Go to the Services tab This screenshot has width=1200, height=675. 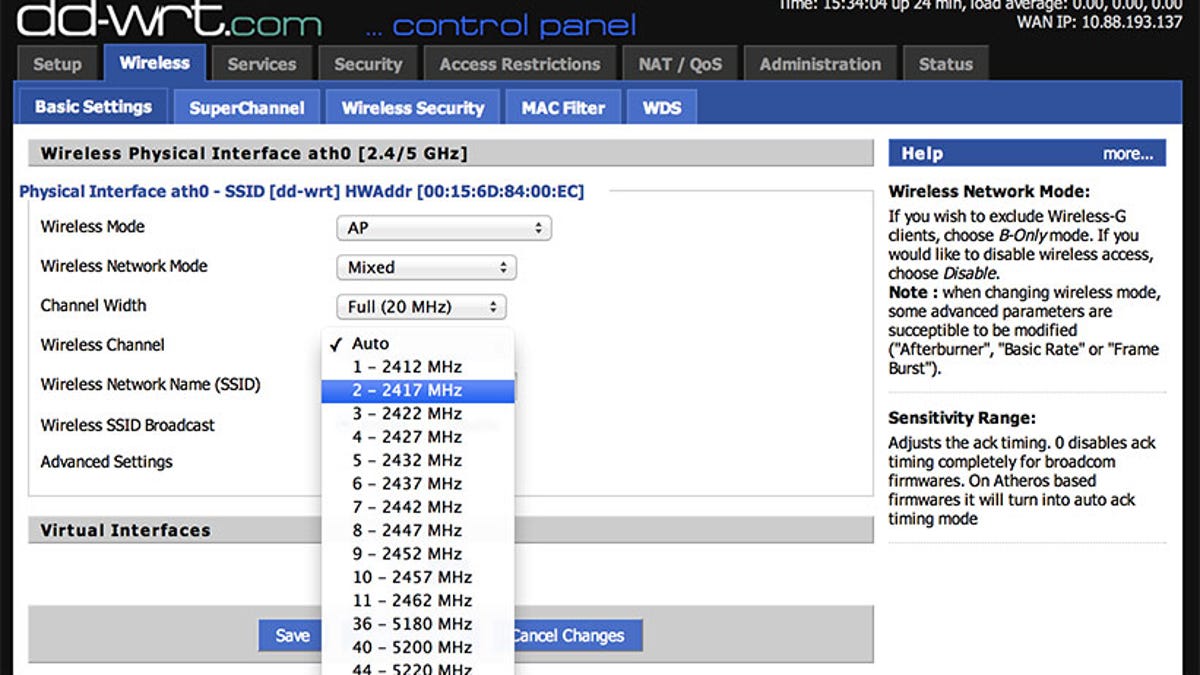[x=262, y=64]
